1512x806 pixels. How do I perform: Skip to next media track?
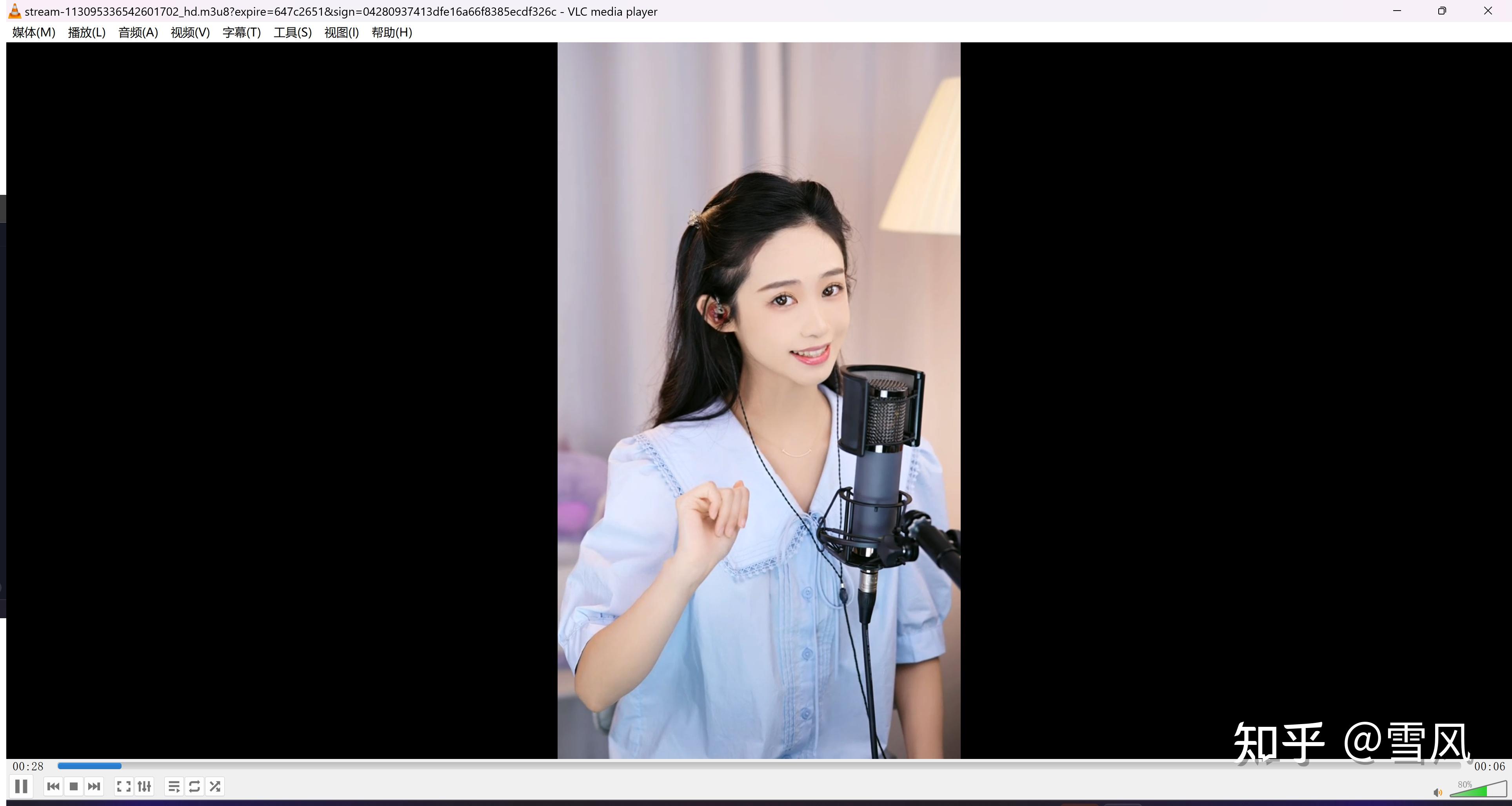click(x=94, y=786)
